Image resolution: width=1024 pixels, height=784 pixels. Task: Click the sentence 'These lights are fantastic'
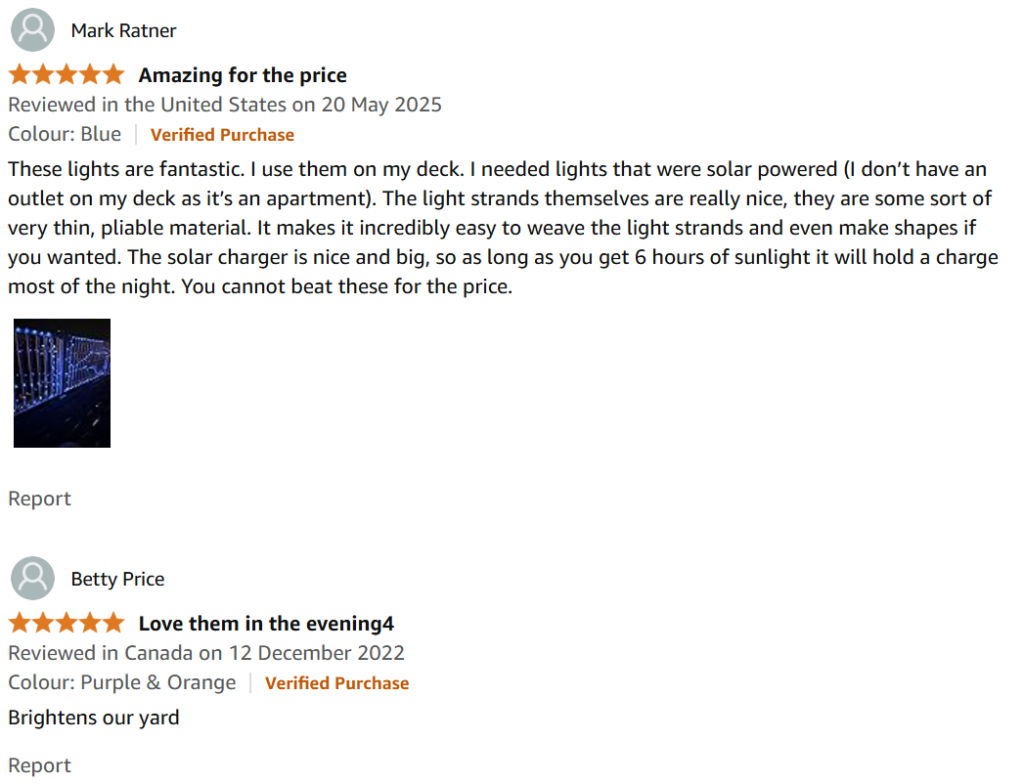click(126, 169)
